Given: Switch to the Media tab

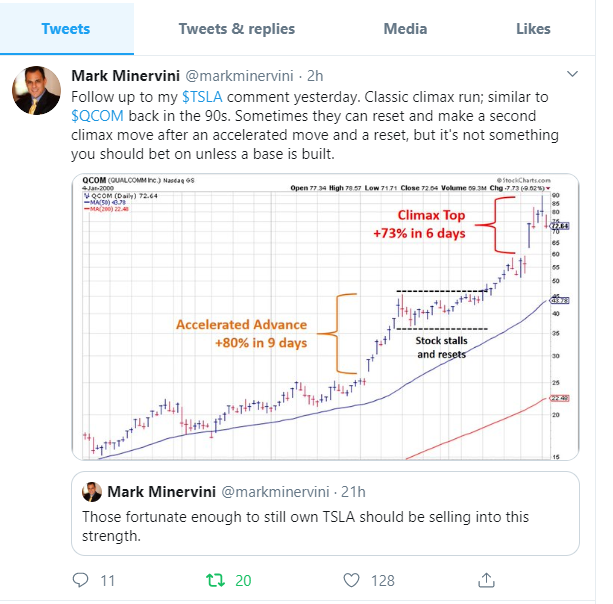Looking at the screenshot, I should (x=405, y=29).
